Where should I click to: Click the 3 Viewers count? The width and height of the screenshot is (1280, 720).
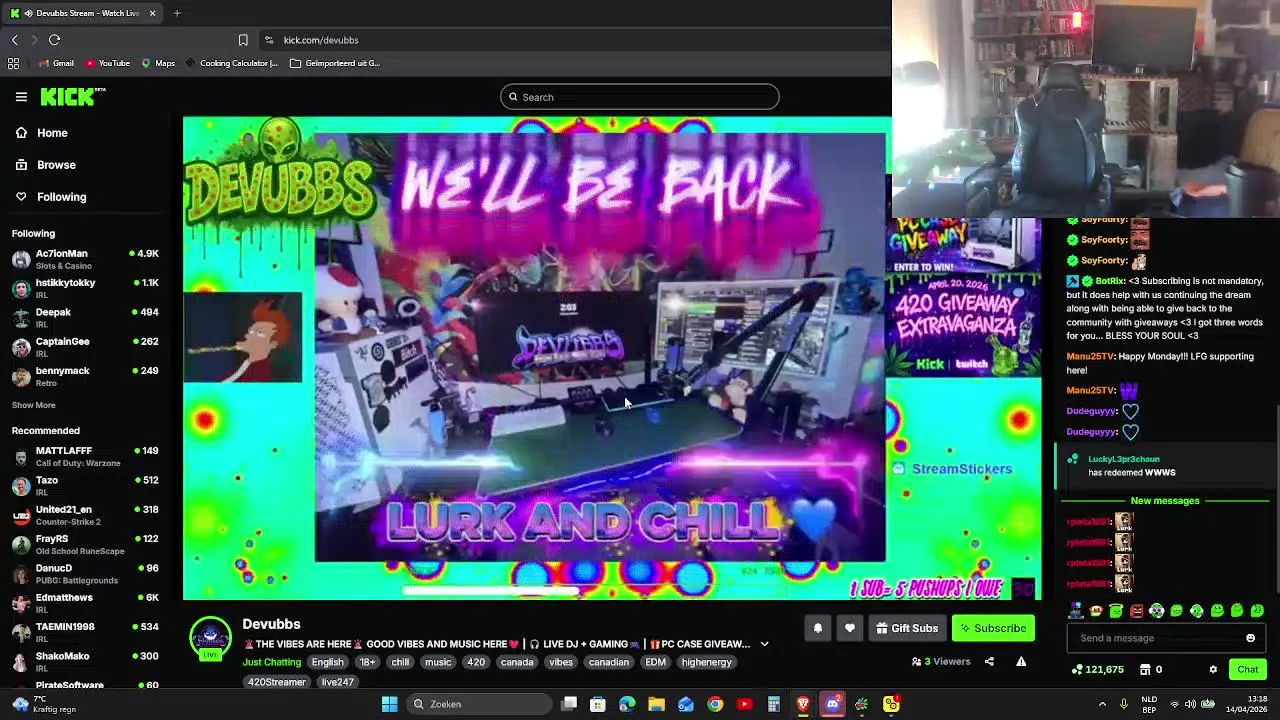click(941, 661)
